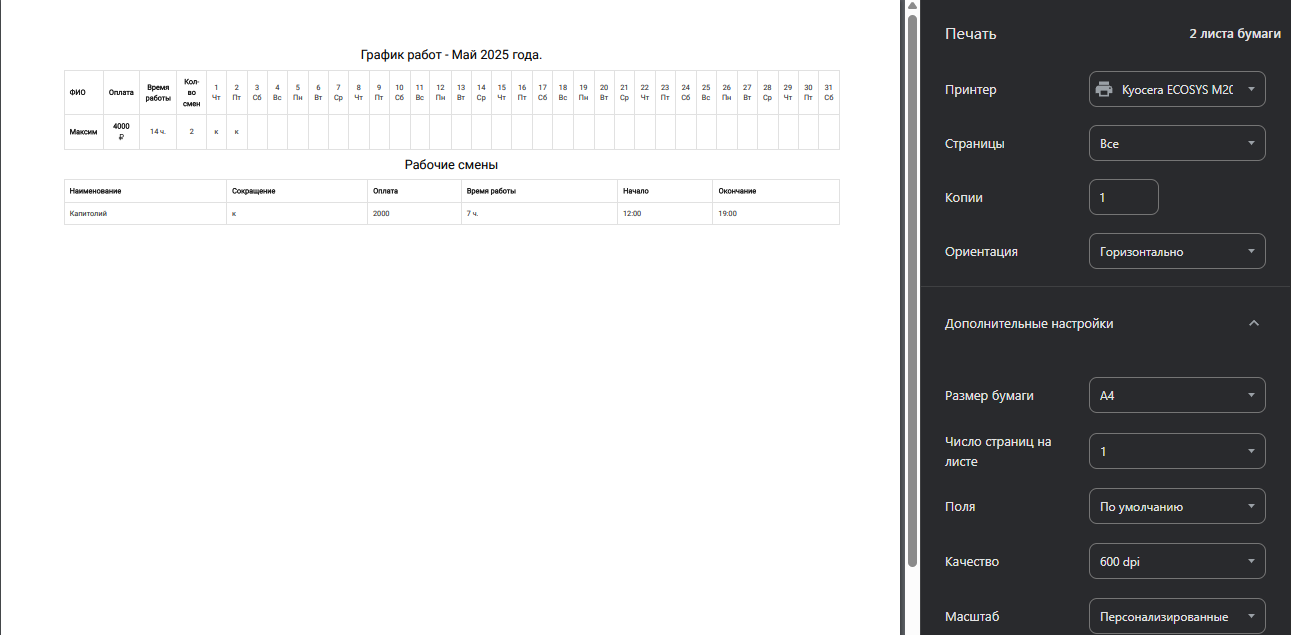Click the dropdown arrow in Ориентация field
The width and height of the screenshot is (1291, 635).
coord(1250,251)
